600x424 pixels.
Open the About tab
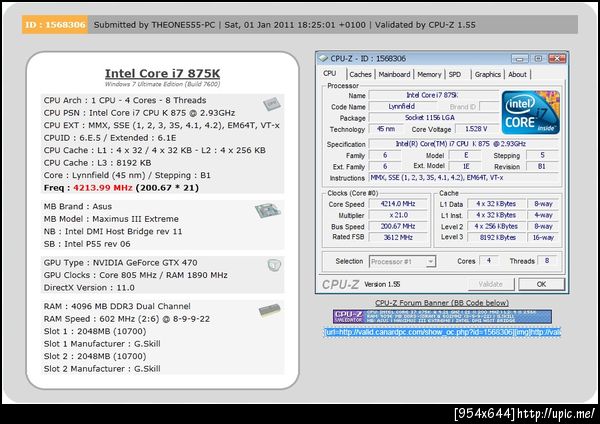[517, 74]
